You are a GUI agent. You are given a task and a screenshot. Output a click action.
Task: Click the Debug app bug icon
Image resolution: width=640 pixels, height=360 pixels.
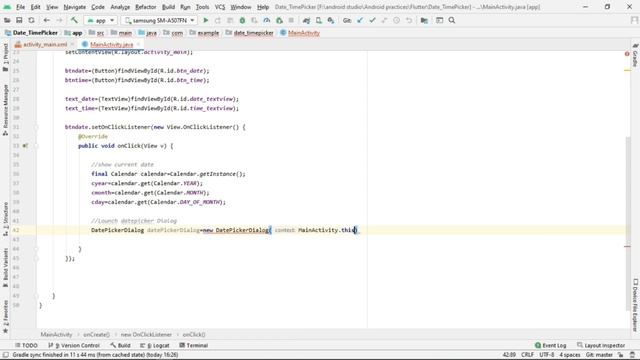(x=242, y=20)
